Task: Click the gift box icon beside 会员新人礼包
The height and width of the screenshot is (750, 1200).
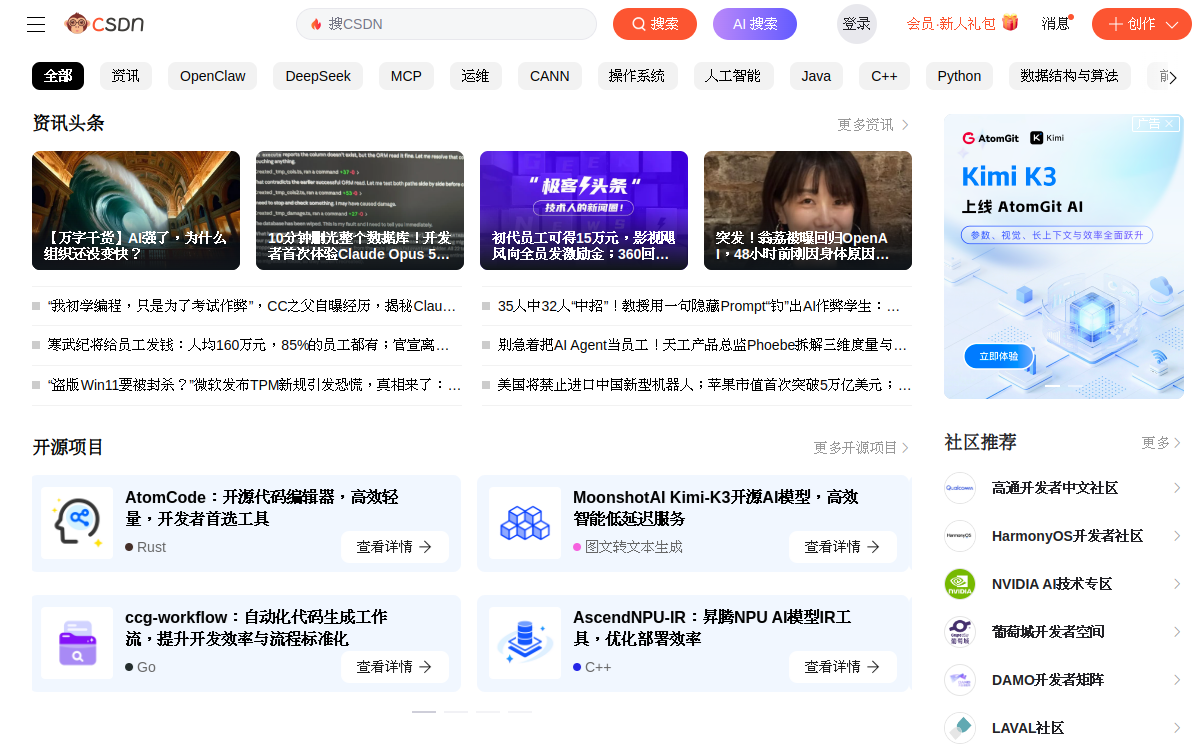Action: [1010, 23]
